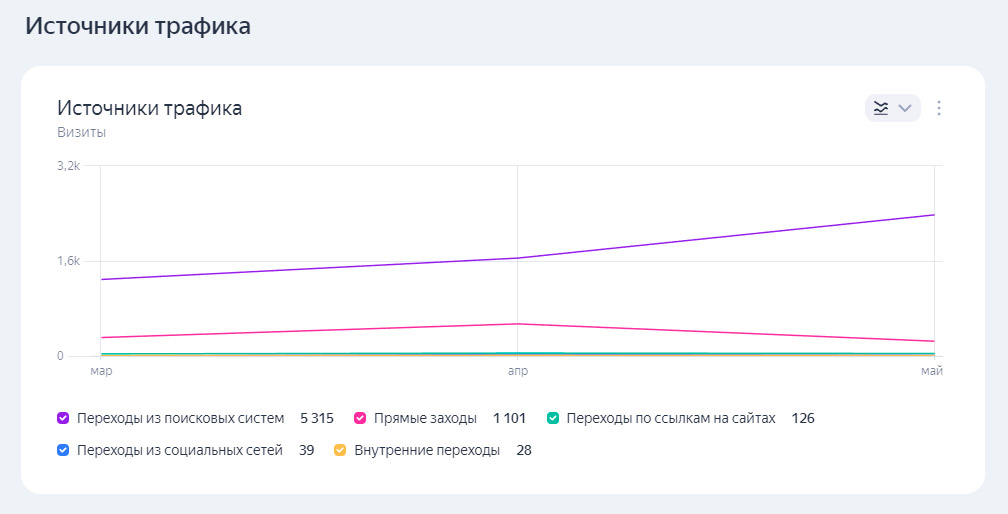Toggle the pink 'Прямые заходы' checkbox
Viewport: 1008px width, 514px height.
tap(361, 418)
